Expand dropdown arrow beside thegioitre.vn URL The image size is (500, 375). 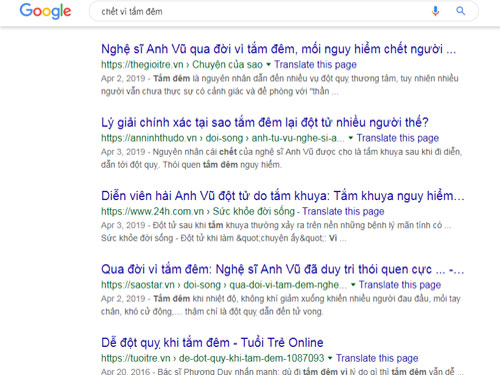tap(268, 64)
